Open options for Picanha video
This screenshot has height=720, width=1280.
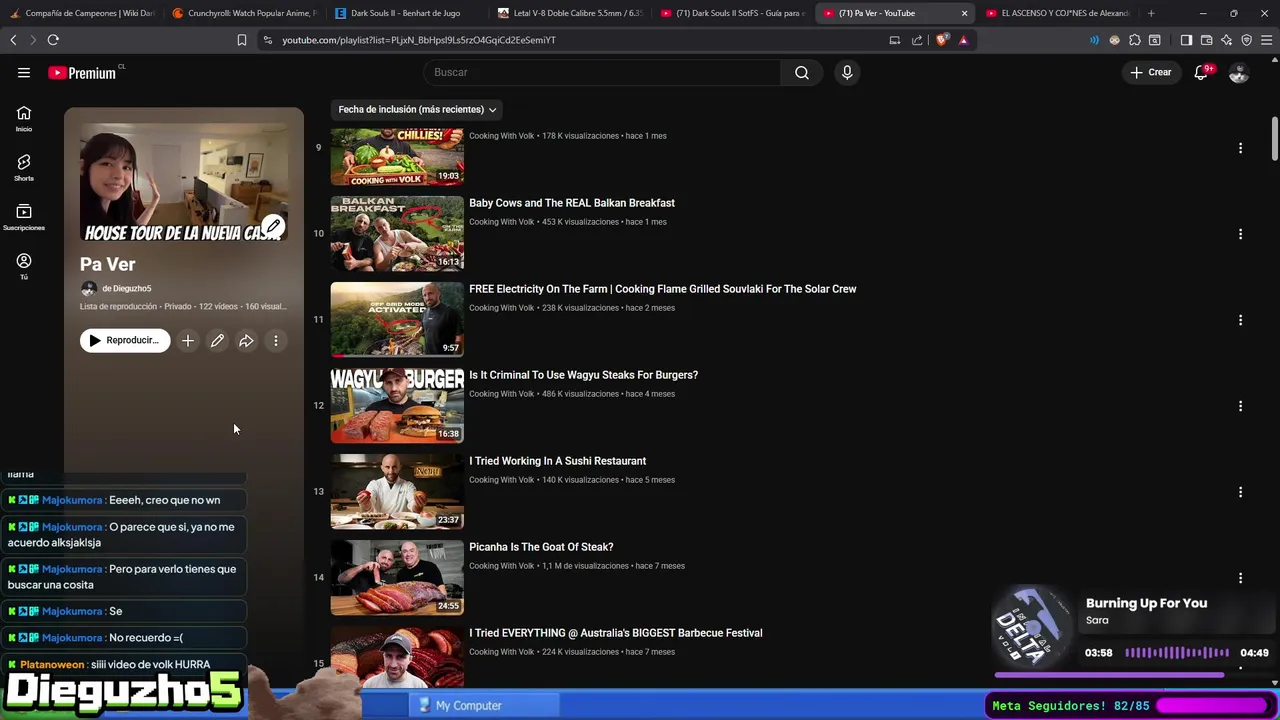pos(1240,578)
